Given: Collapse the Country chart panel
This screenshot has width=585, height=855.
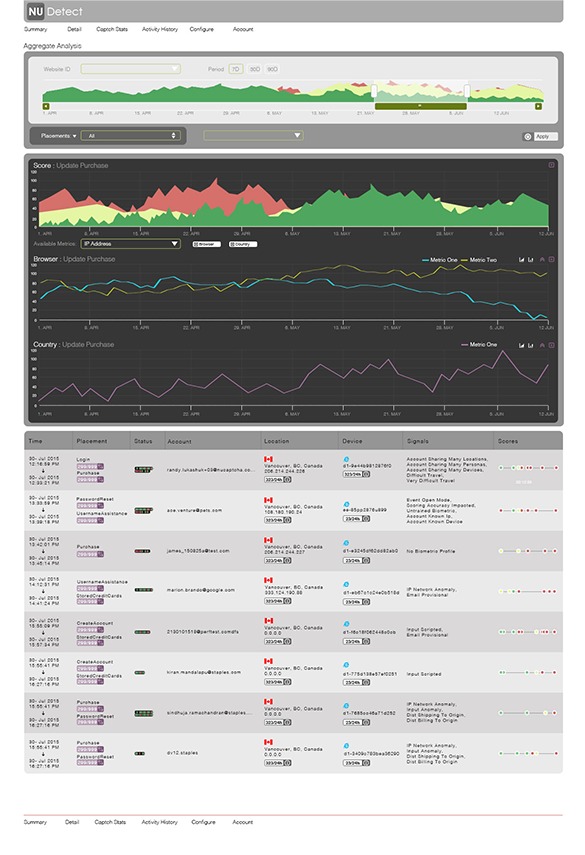Looking at the screenshot, I should (x=542, y=345).
